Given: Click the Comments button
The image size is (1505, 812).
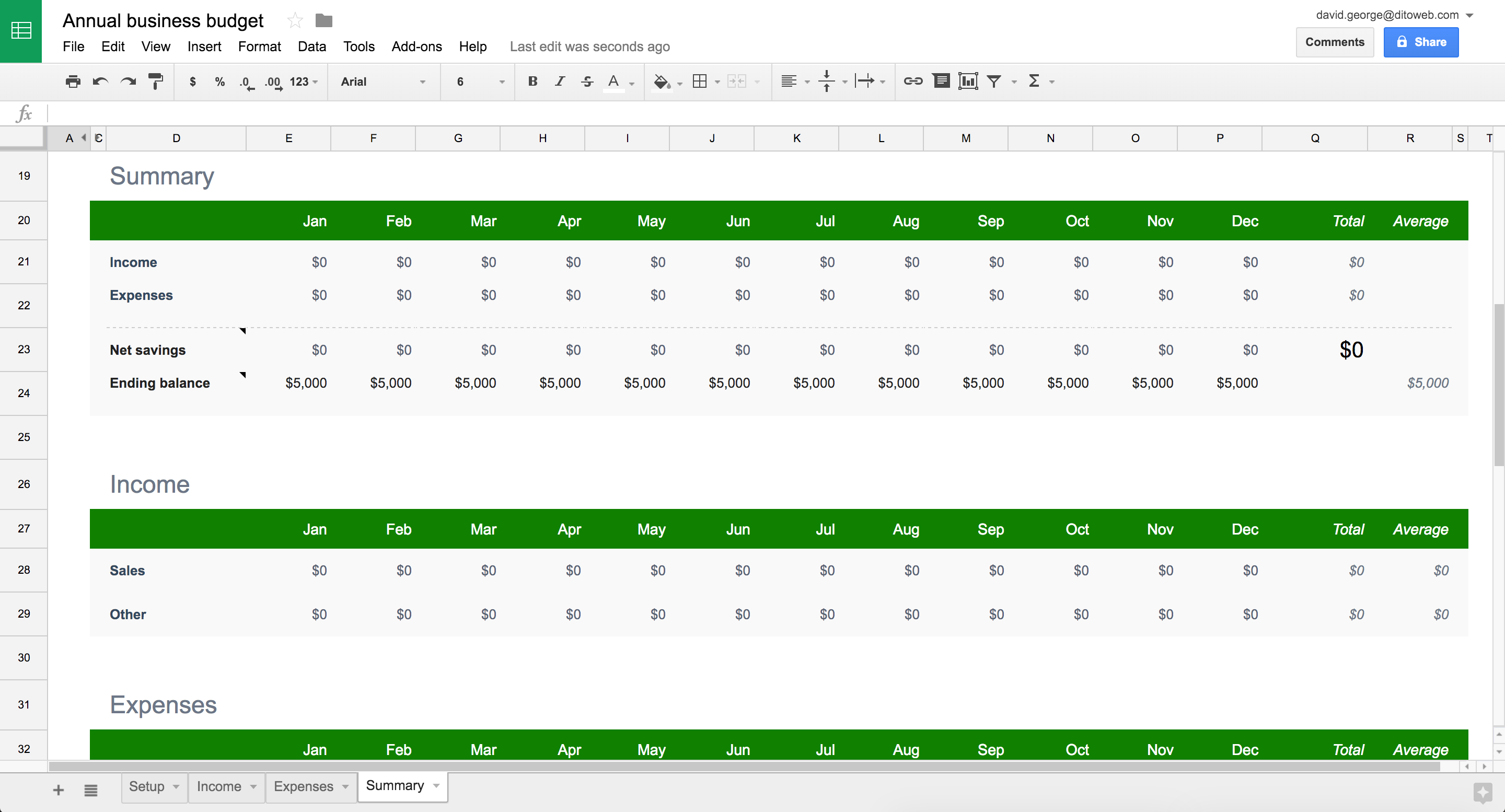Looking at the screenshot, I should click(x=1334, y=42).
